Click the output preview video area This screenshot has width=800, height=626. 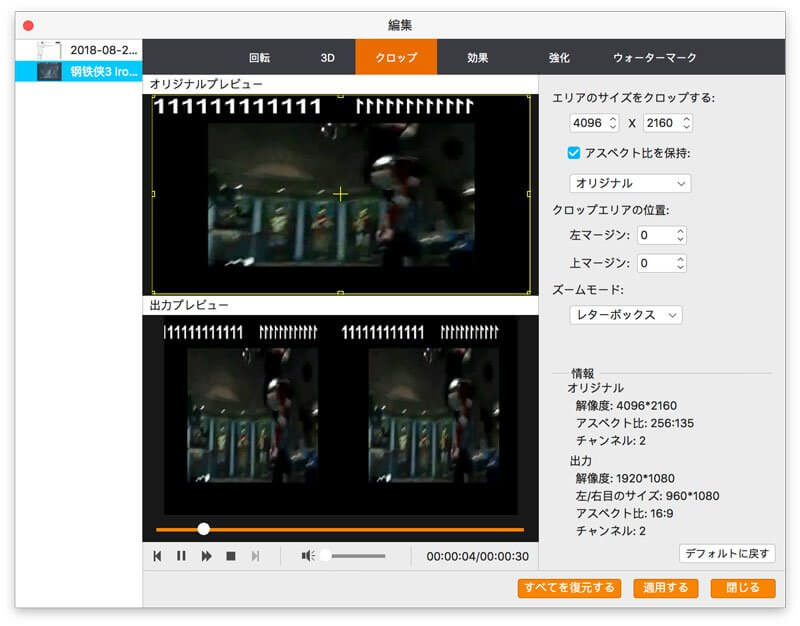pyautogui.click(x=340, y=416)
